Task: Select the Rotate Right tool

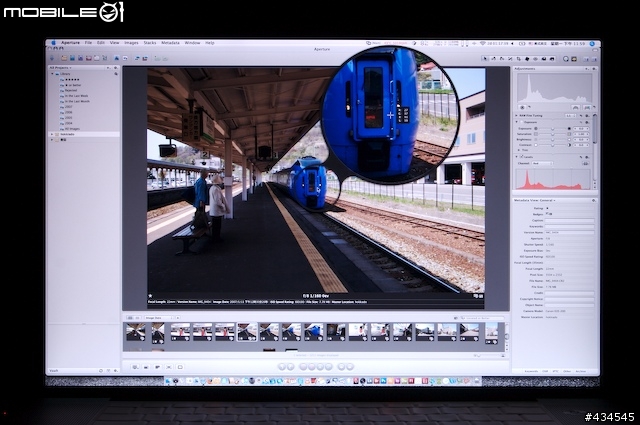Action: tap(502, 59)
